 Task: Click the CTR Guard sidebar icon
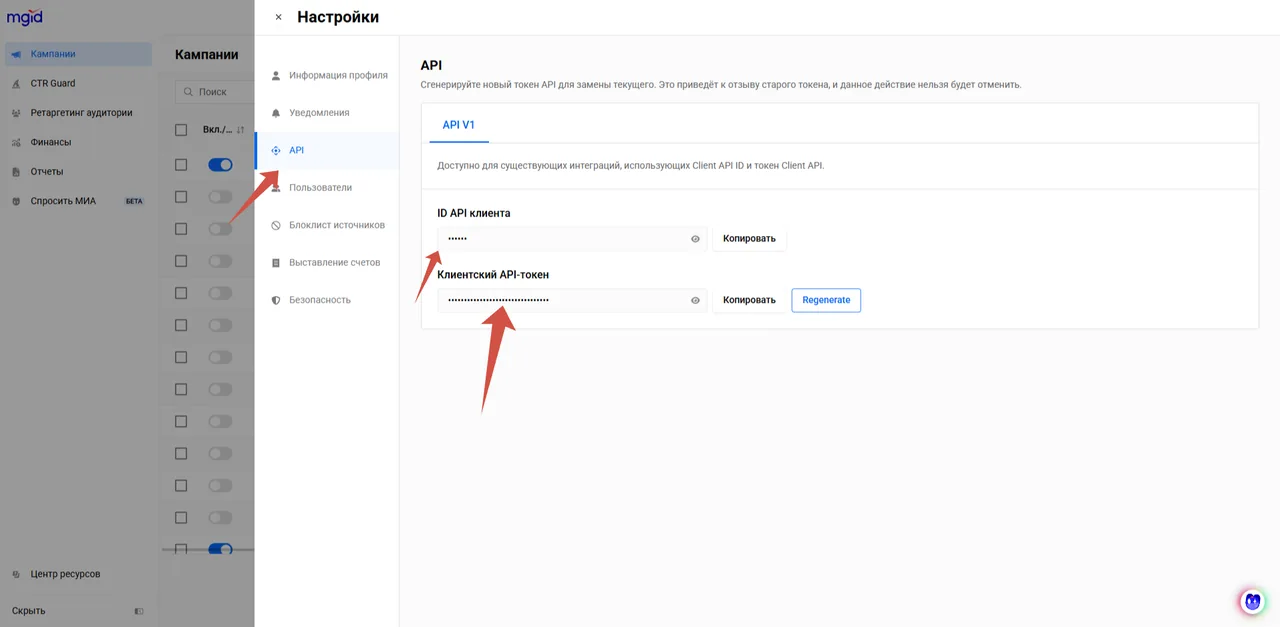(16, 84)
